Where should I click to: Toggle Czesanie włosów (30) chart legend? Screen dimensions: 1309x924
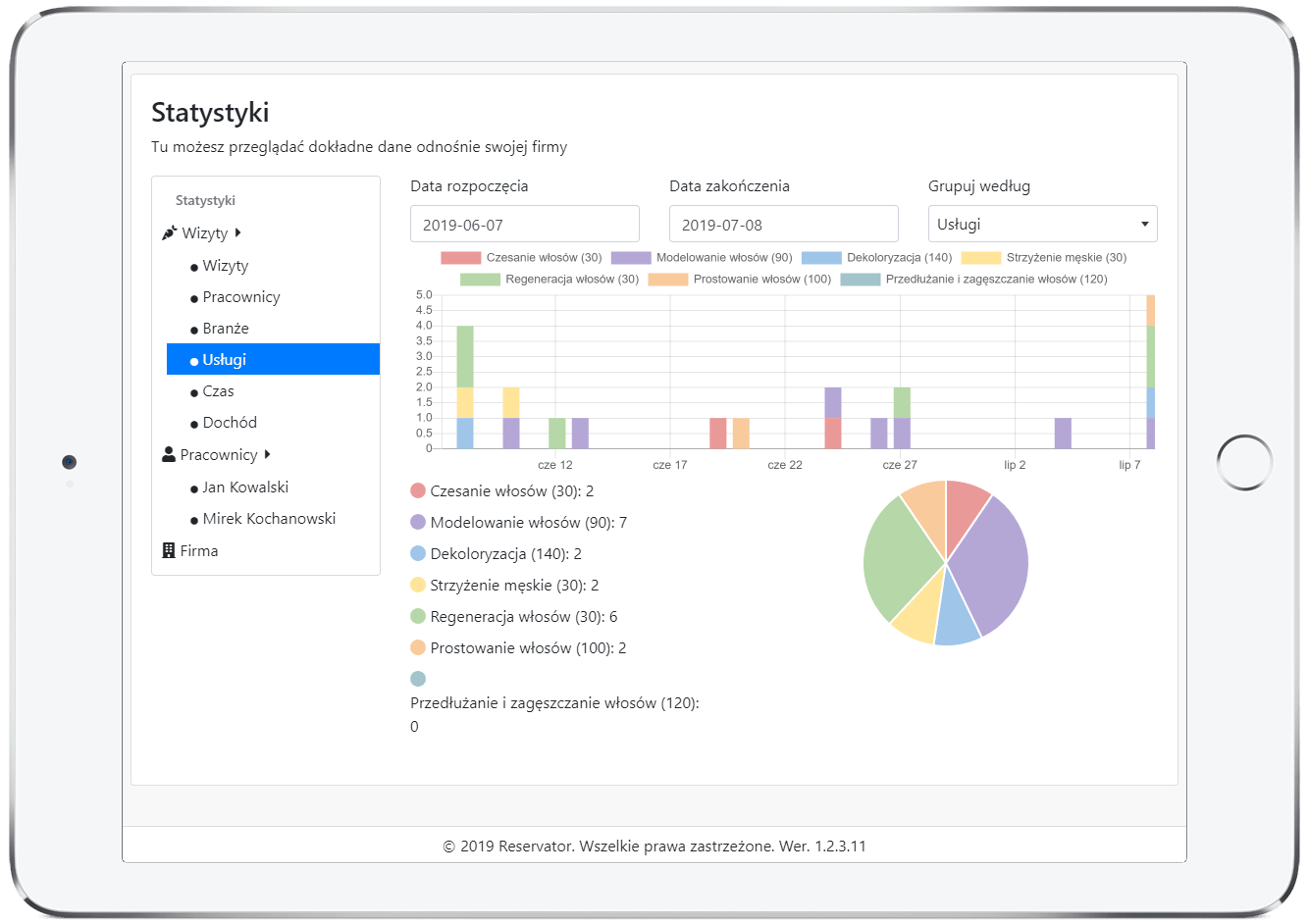click(x=521, y=258)
